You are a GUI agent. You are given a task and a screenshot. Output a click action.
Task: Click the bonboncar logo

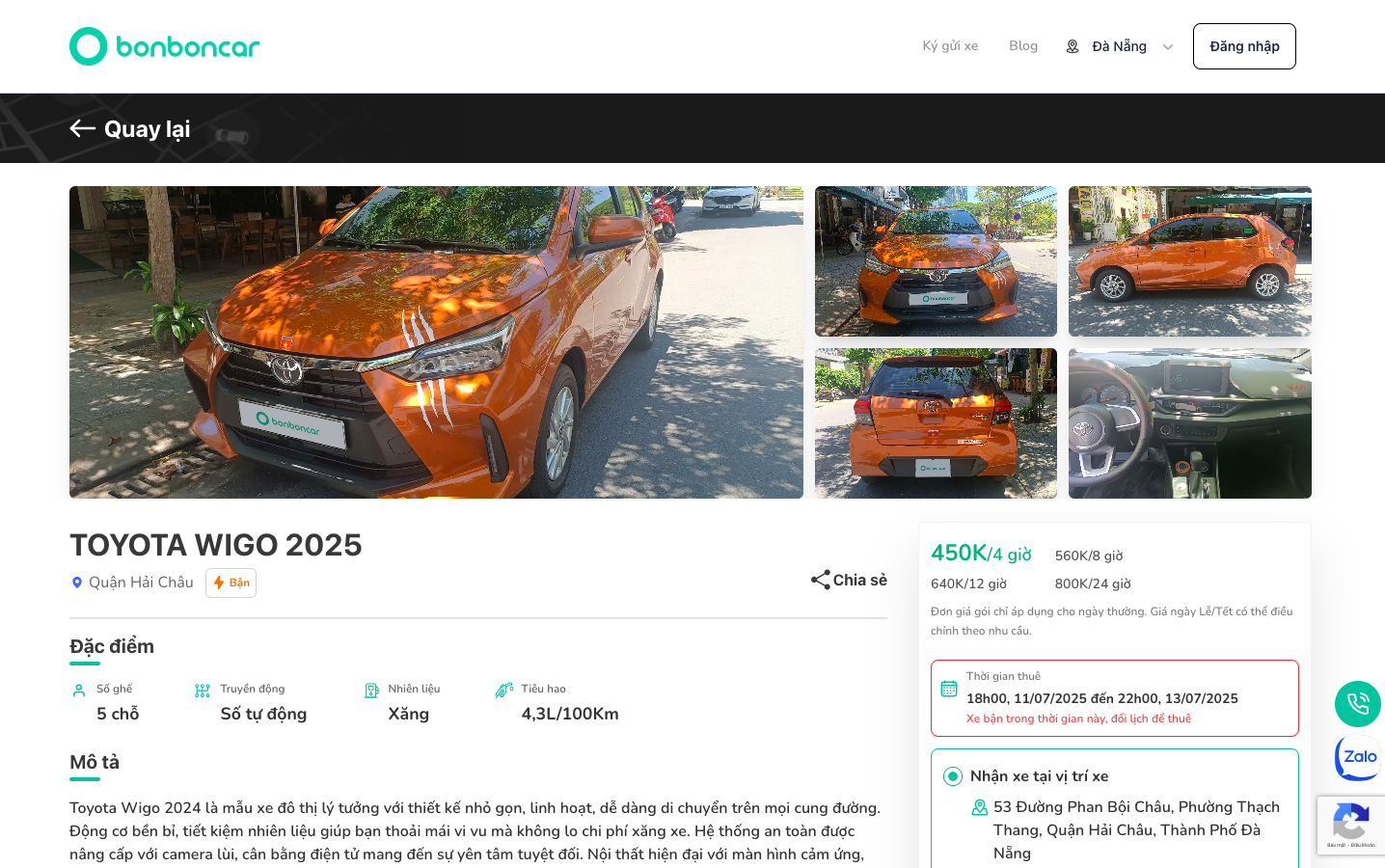(x=164, y=46)
